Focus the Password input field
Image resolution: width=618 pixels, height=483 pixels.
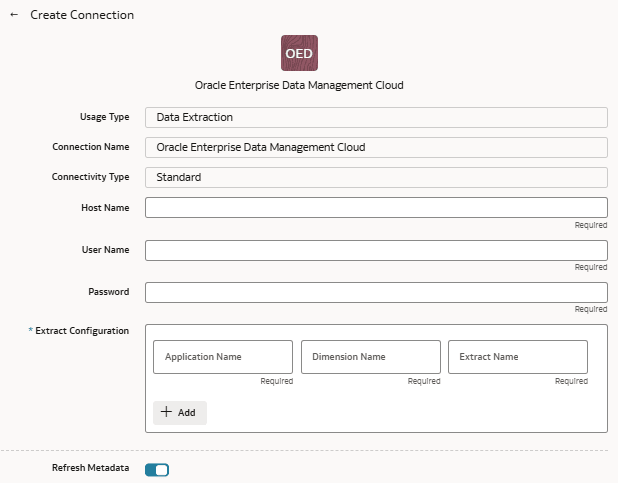coord(376,293)
